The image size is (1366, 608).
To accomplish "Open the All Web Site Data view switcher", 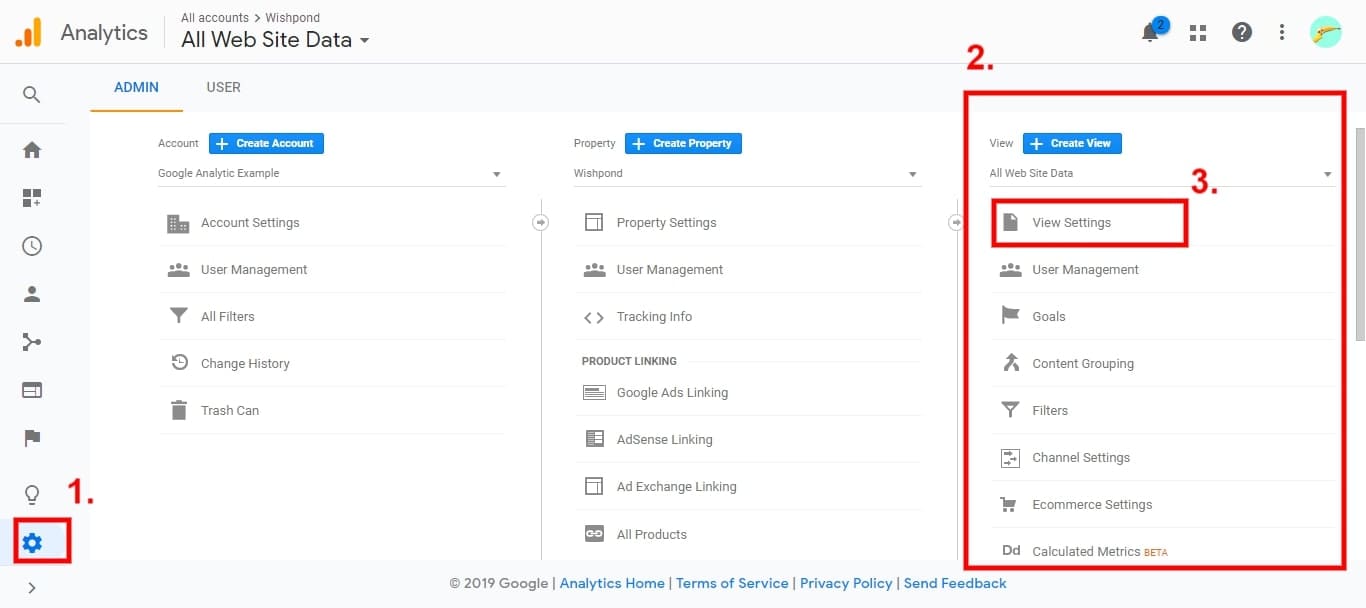I will tap(275, 40).
